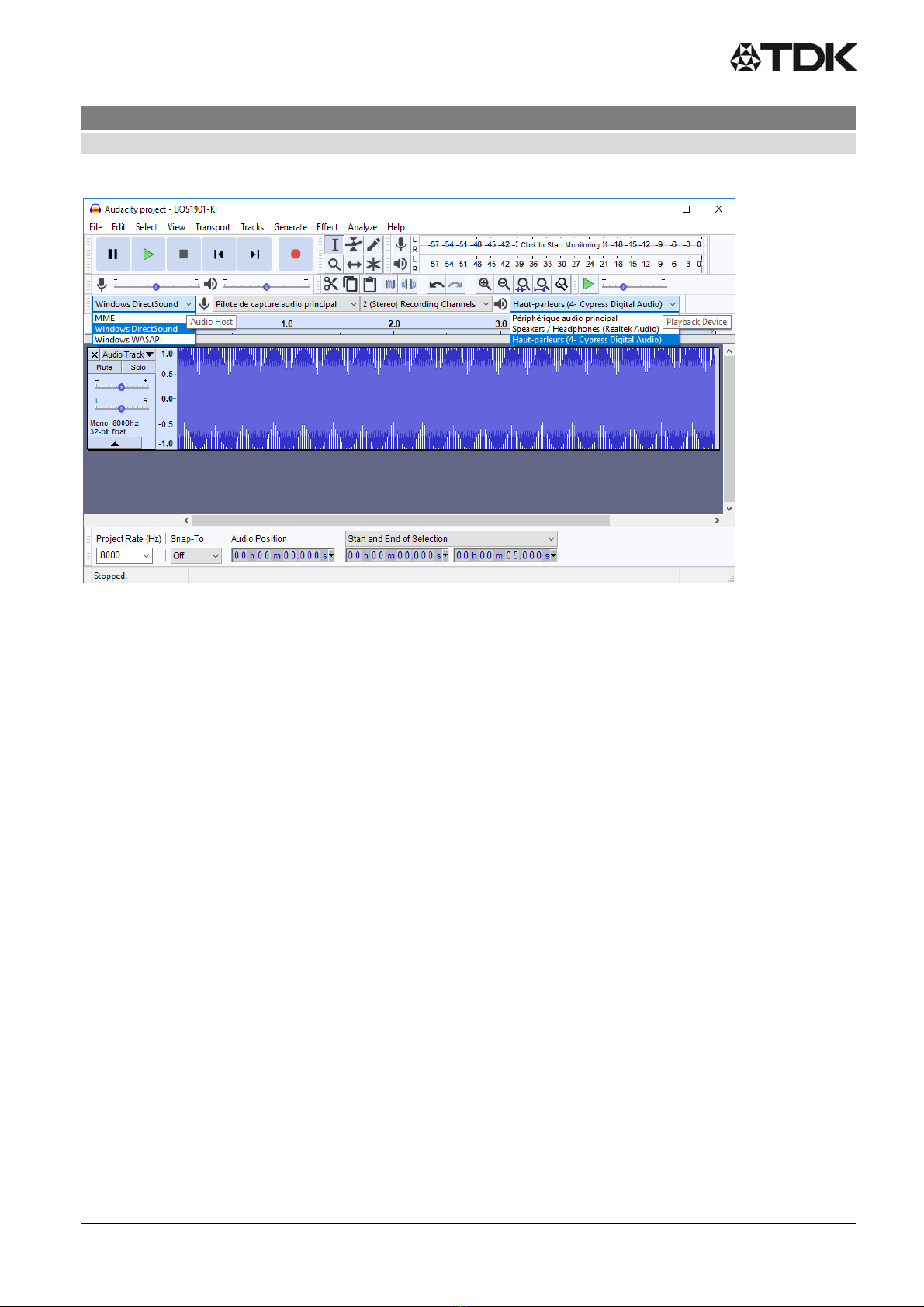Open the Edit menu
Viewport: 924px width, 1307px height.
click(119, 227)
